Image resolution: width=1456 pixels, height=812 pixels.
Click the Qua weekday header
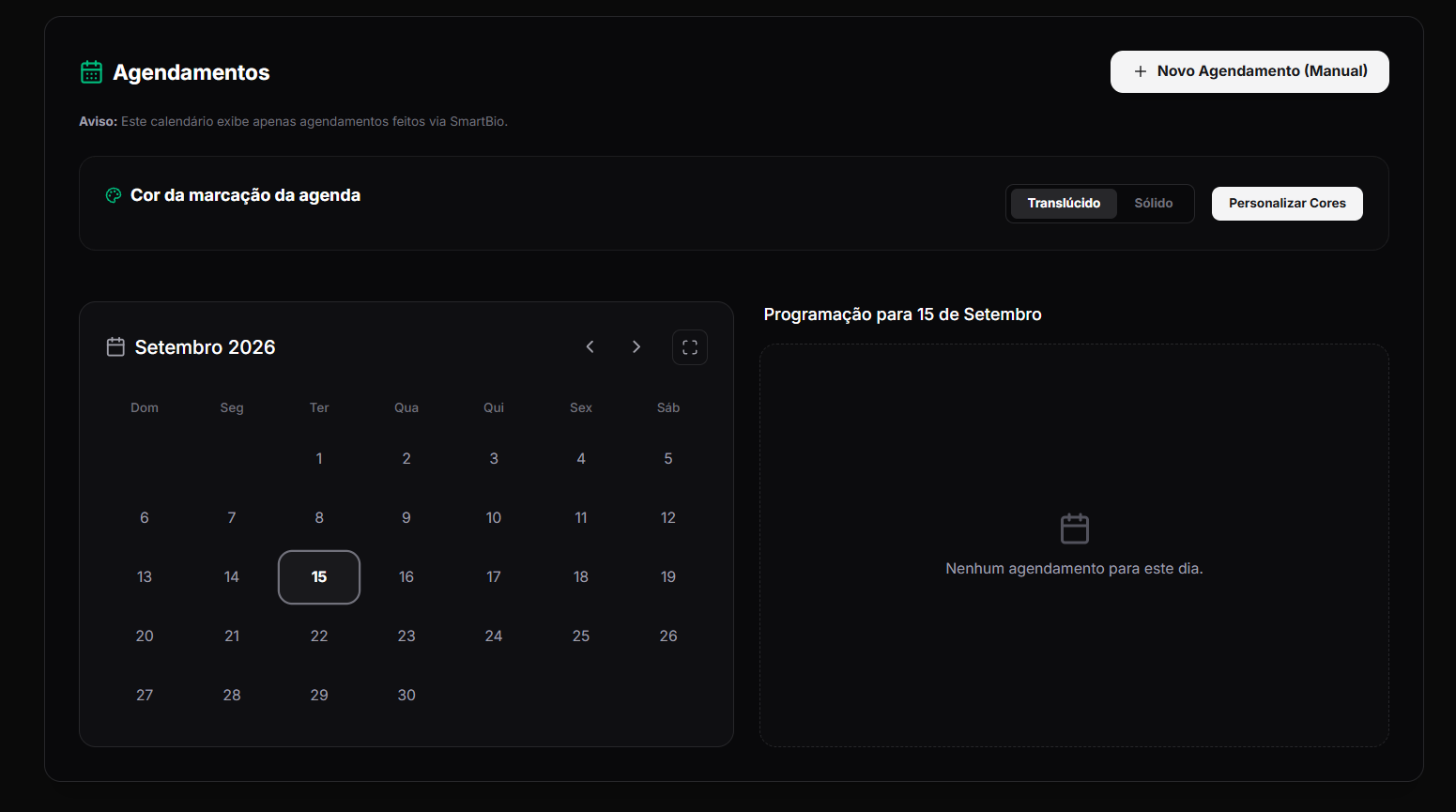pos(406,407)
